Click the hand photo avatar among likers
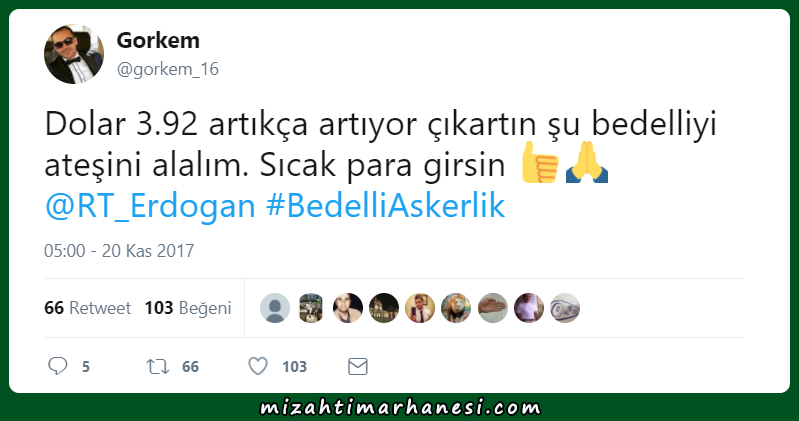The image size is (799, 421). 493,308
